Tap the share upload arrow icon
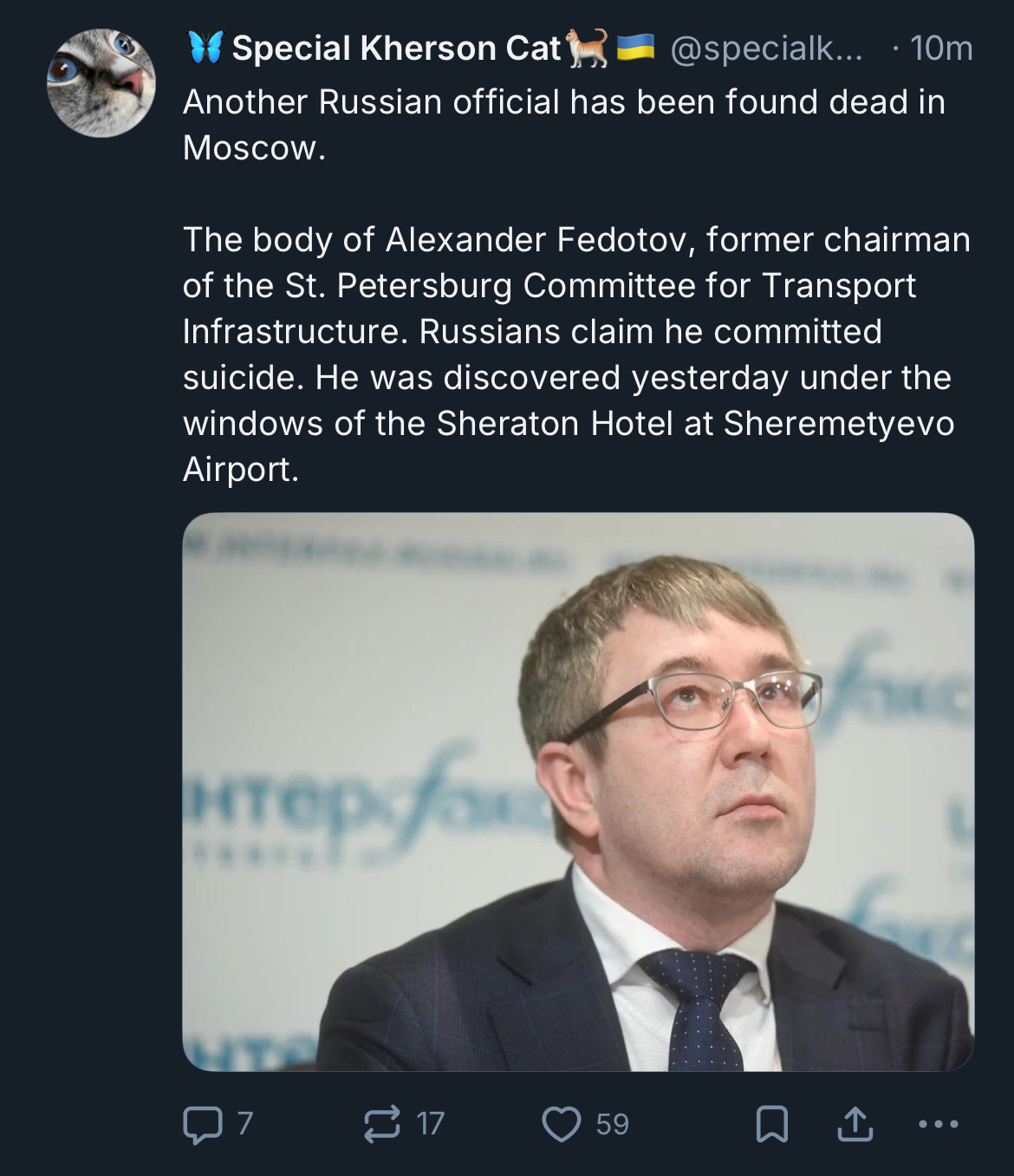 (855, 1124)
